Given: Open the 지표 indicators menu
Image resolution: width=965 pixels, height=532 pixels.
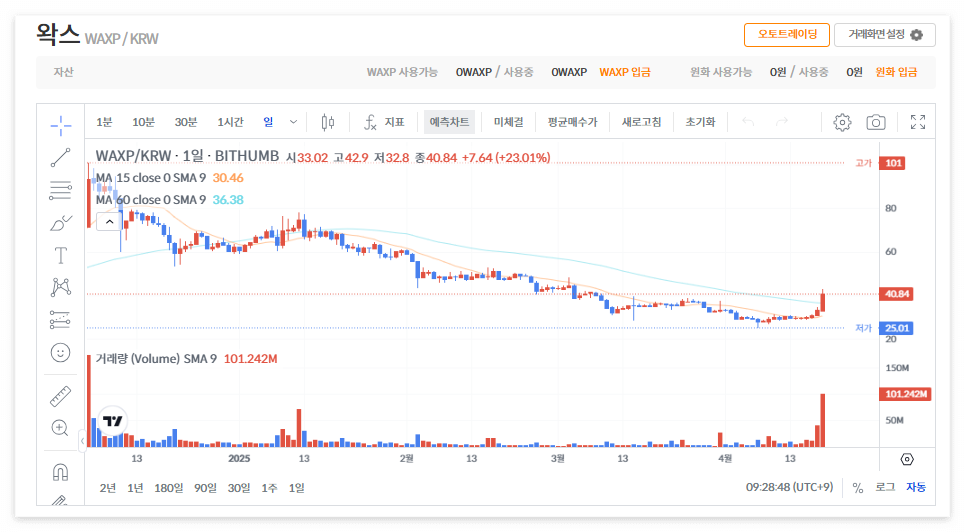Looking at the screenshot, I should click(384, 123).
